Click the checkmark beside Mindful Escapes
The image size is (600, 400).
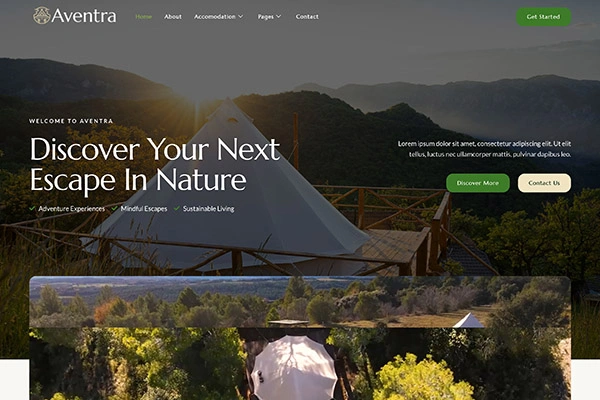(x=114, y=208)
